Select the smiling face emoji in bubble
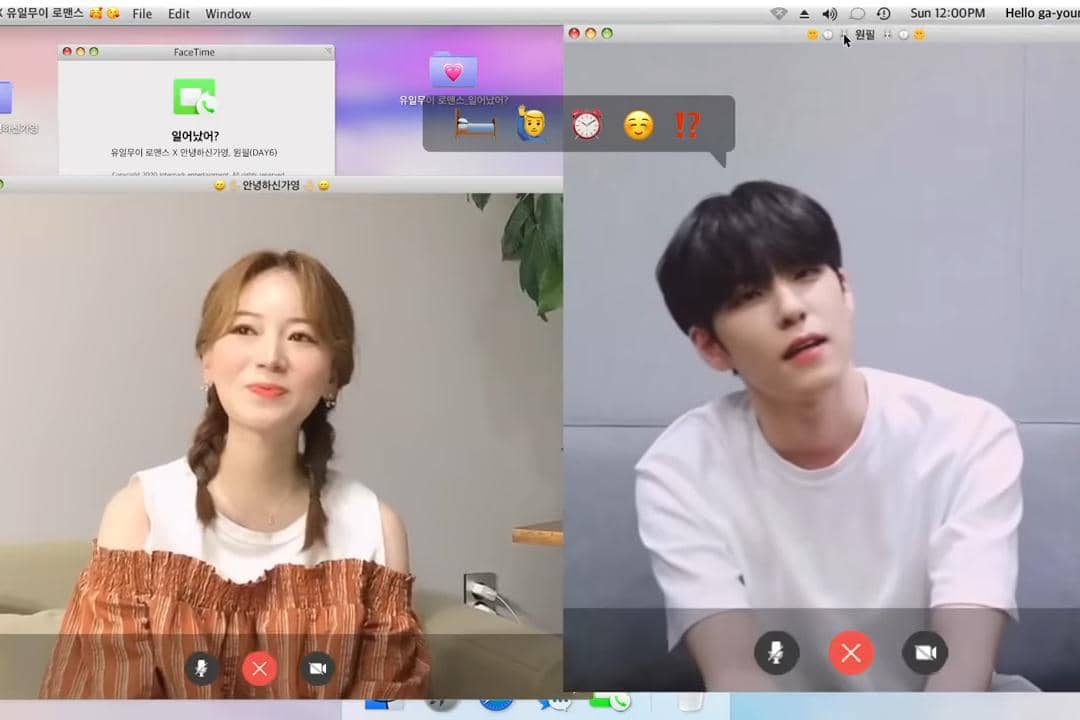The height and width of the screenshot is (720, 1080). [638, 125]
